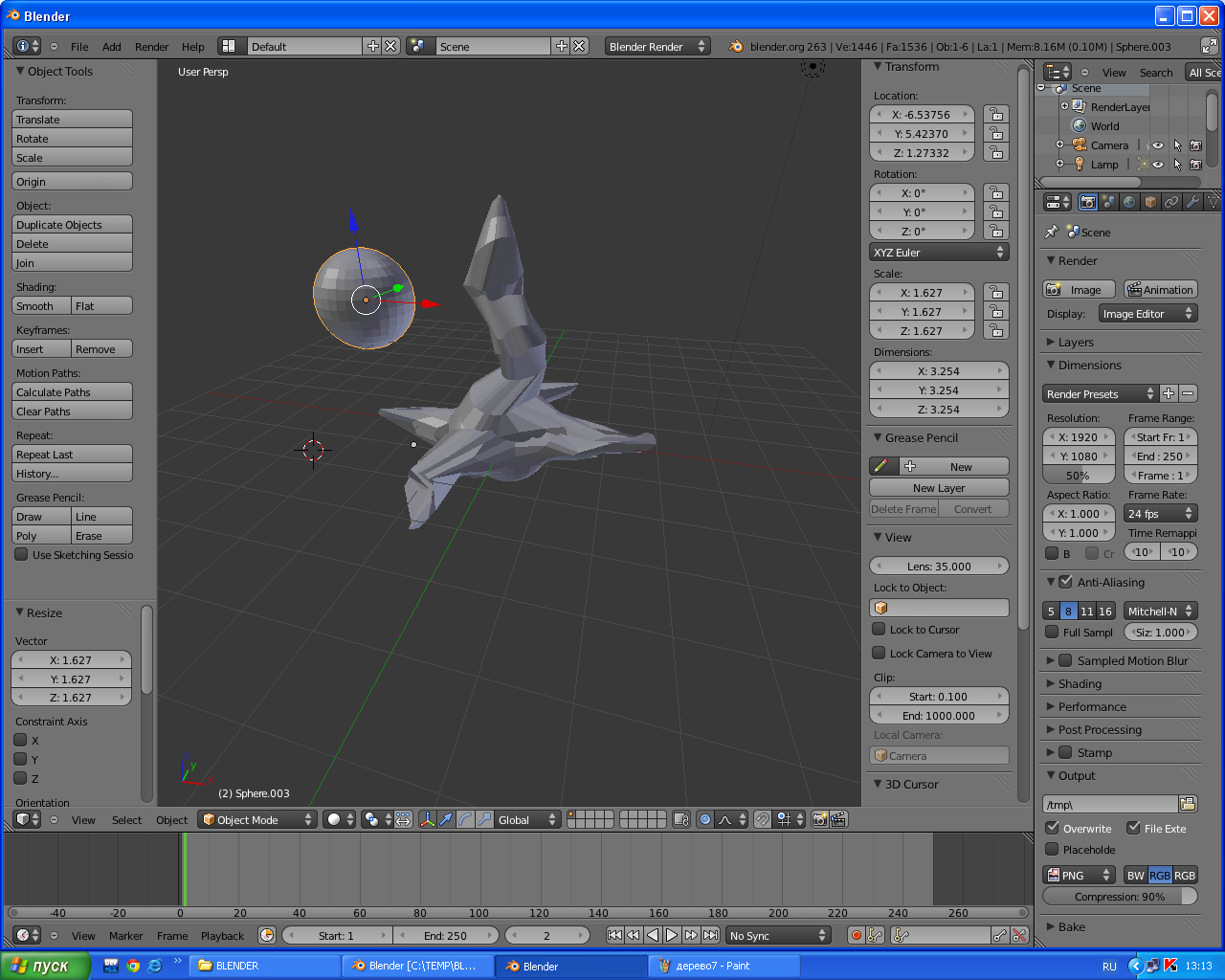This screenshot has width=1225, height=980.
Task: Play the animation in reverse
Action: [x=653, y=935]
